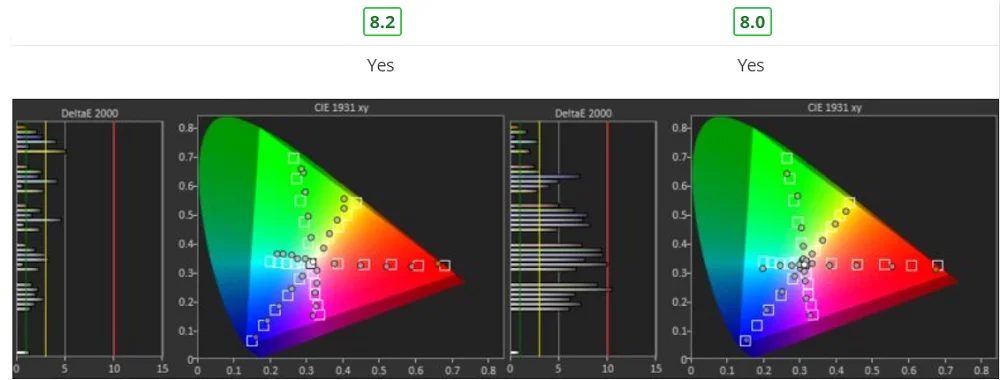Click blue primary target square in left CIE chart
The height and width of the screenshot is (380, 1000).
pyautogui.click(x=252, y=341)
